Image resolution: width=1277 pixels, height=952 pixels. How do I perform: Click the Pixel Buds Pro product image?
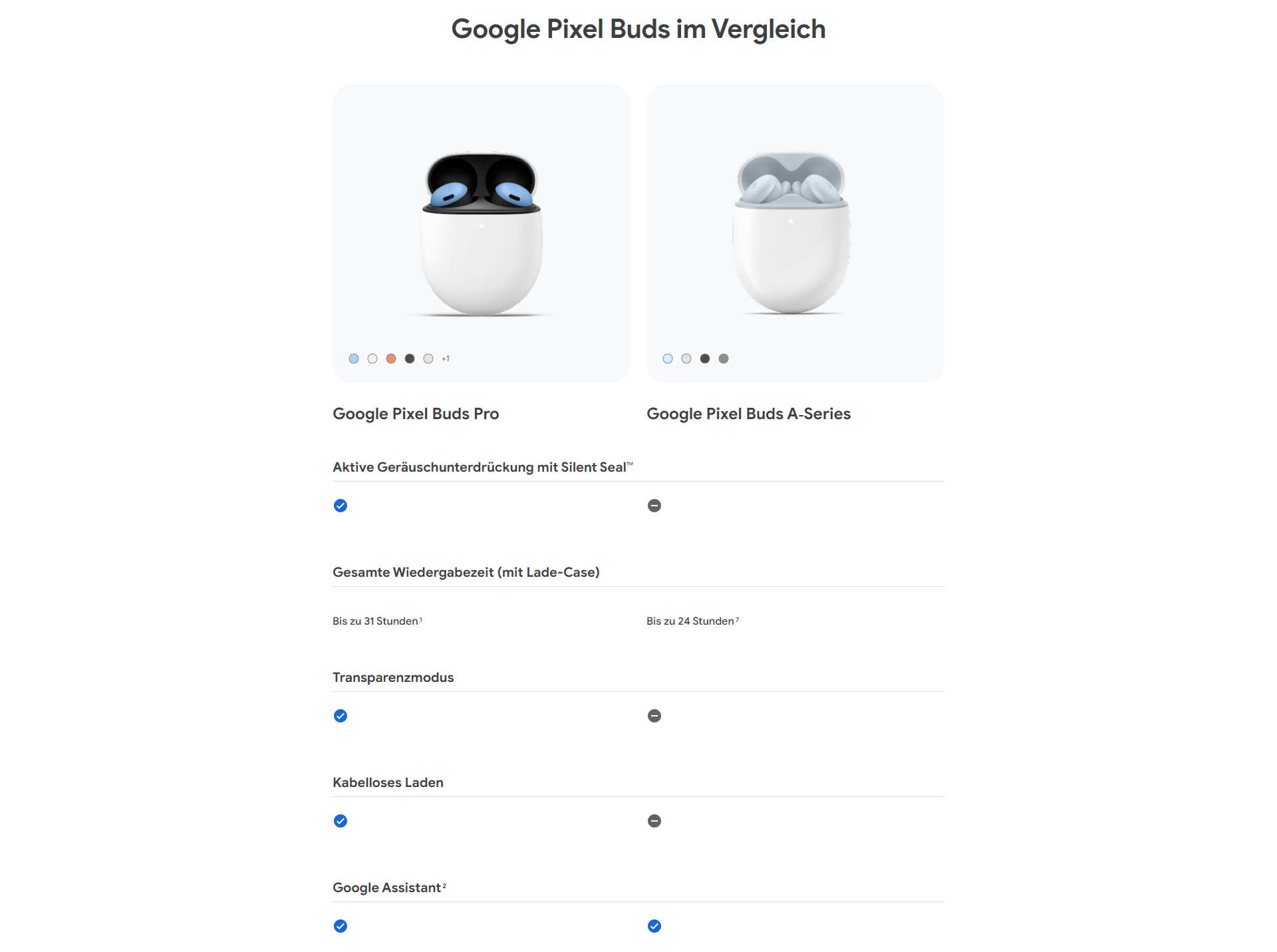coord(482,233)
